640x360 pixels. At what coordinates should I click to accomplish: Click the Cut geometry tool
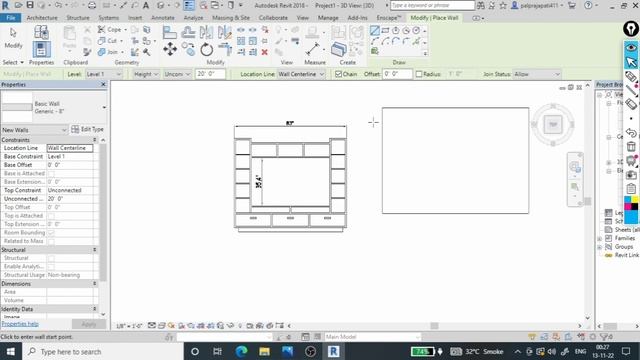[109, 41]
